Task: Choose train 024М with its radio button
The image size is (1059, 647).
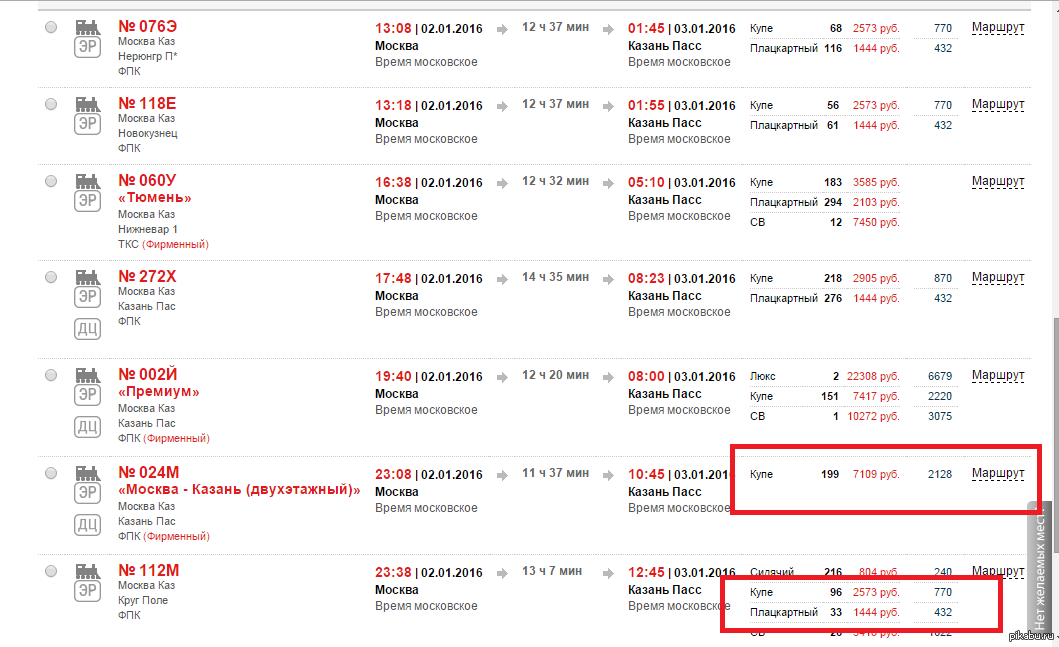Action: (x=51, y=473)
